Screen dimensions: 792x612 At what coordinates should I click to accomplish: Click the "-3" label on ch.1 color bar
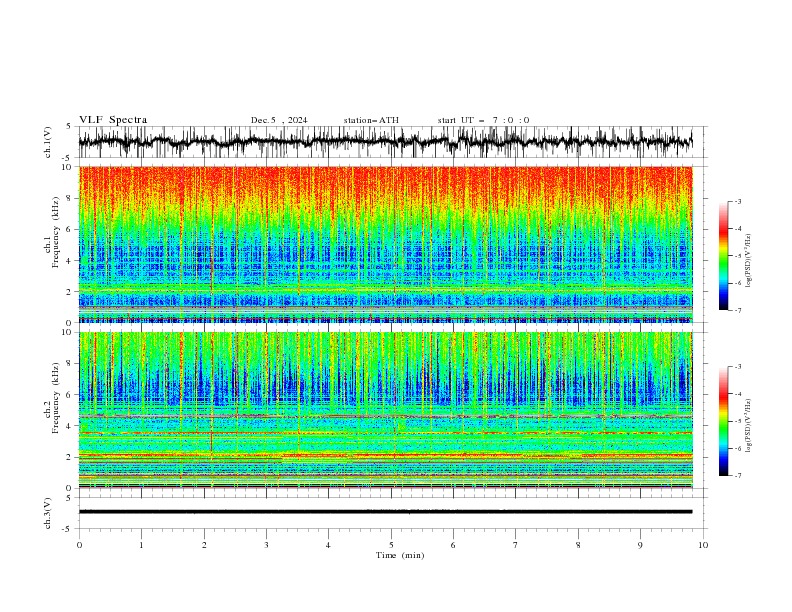click(x=737, y=201)
